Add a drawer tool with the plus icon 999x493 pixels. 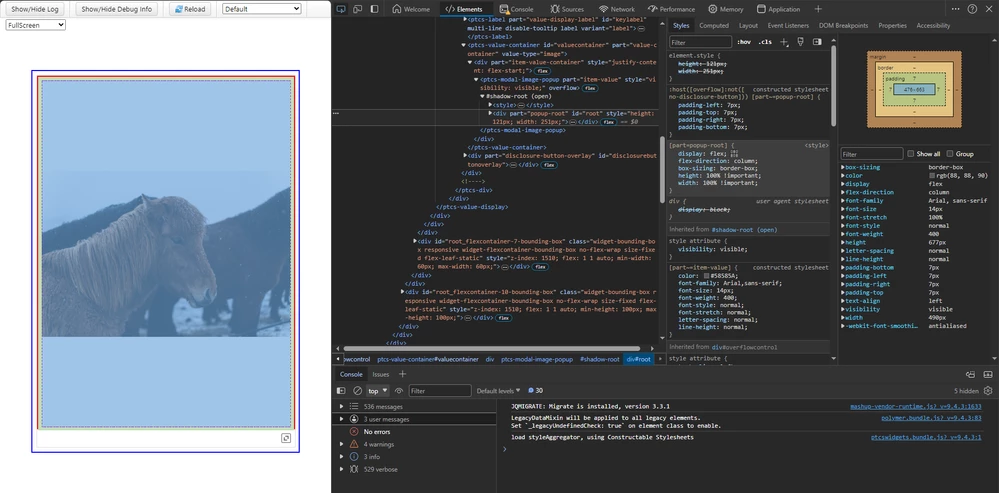[402, 374]
